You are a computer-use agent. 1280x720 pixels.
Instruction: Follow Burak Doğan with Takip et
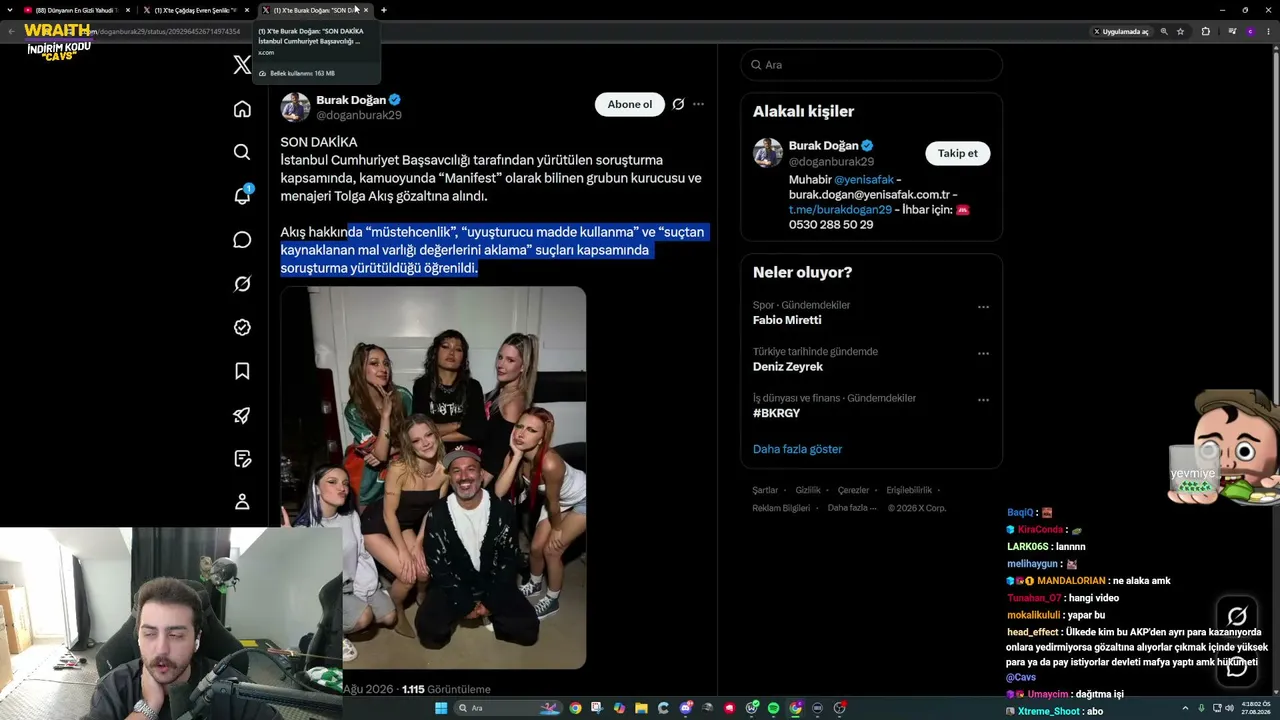pos(958,153)
